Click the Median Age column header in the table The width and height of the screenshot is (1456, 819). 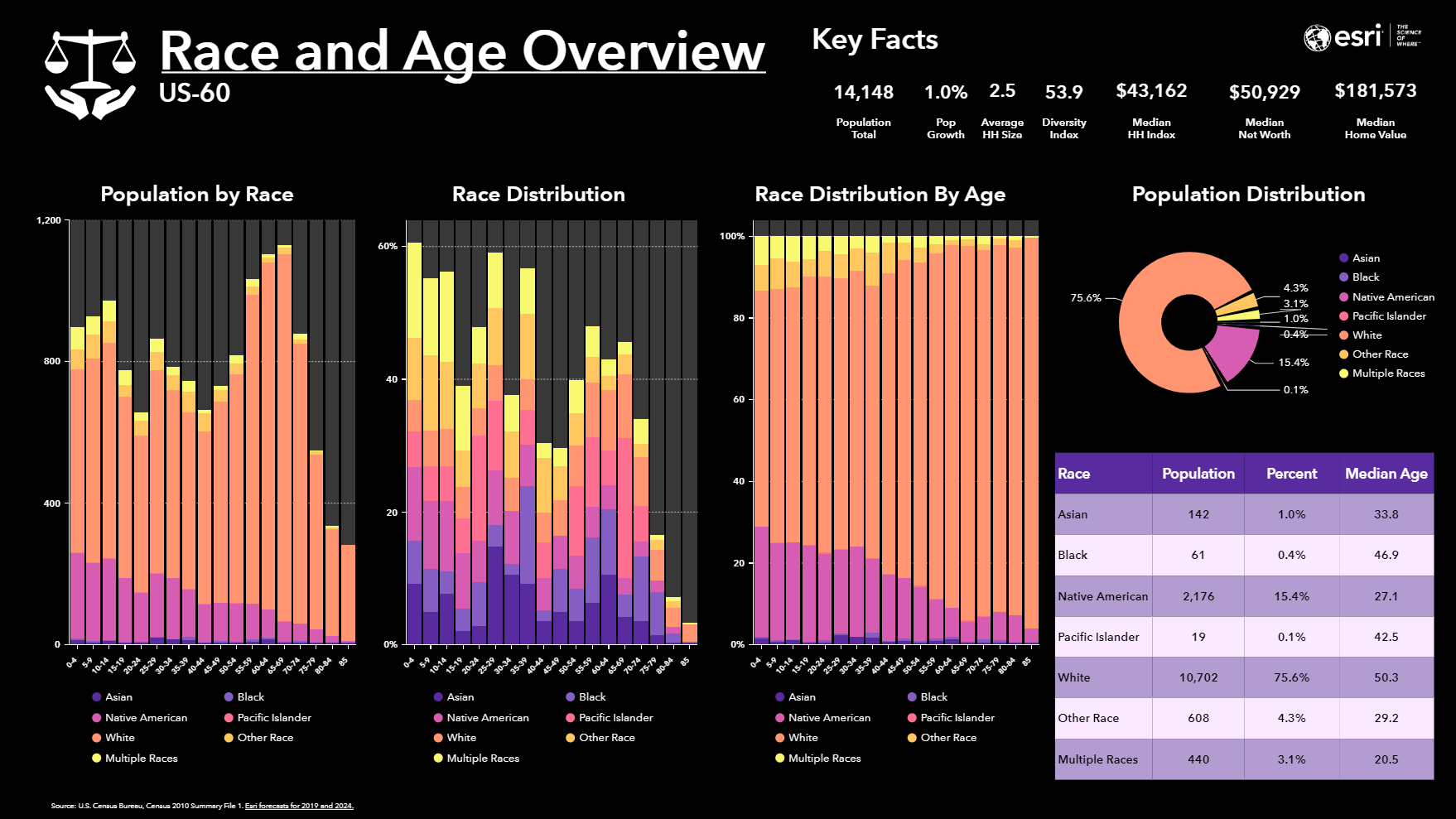click(1387, 473)
